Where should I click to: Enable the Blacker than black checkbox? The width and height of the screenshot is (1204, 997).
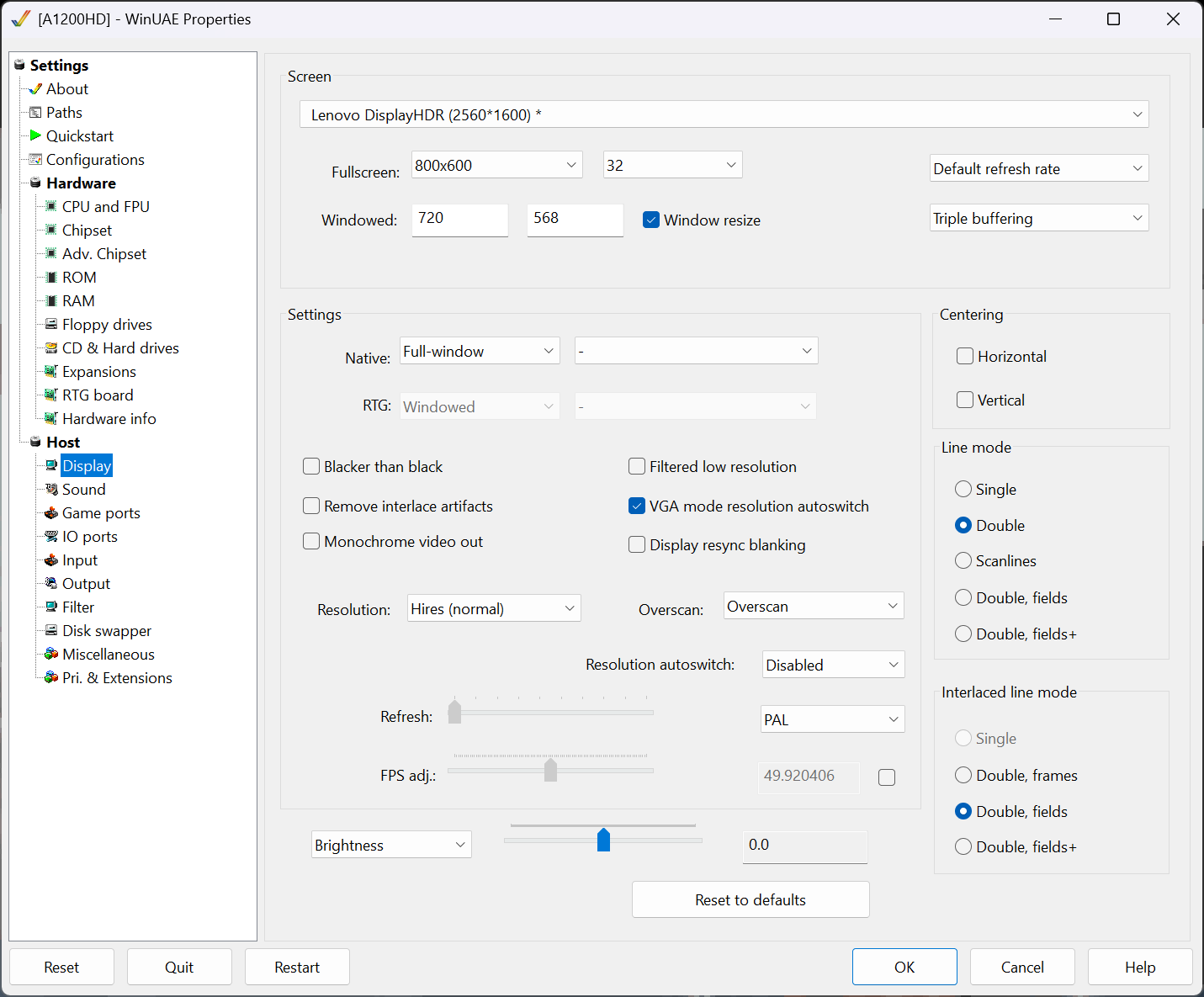click(311, 467)
